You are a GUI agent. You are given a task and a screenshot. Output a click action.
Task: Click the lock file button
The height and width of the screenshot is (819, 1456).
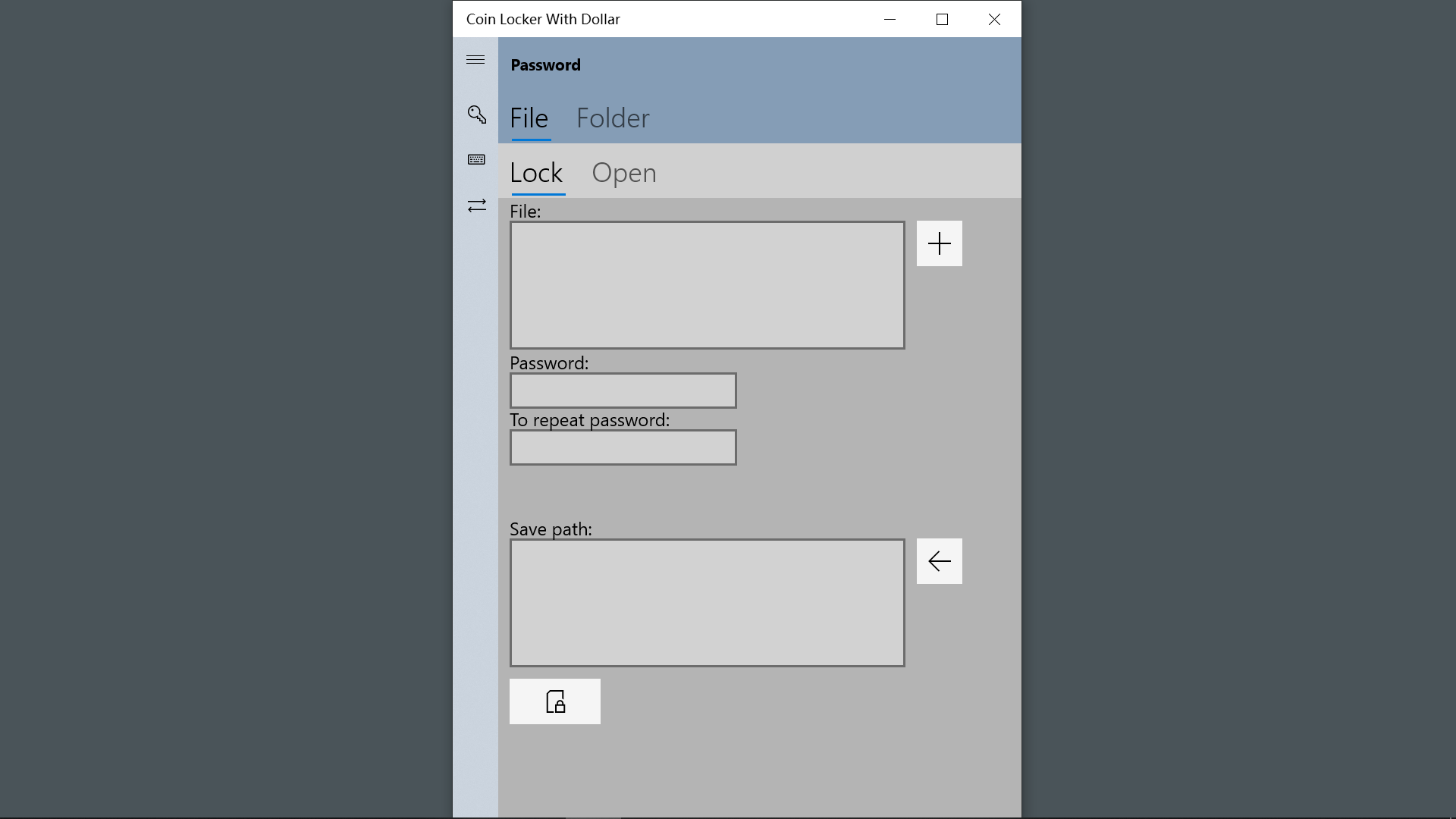click(x=555, y=701)
